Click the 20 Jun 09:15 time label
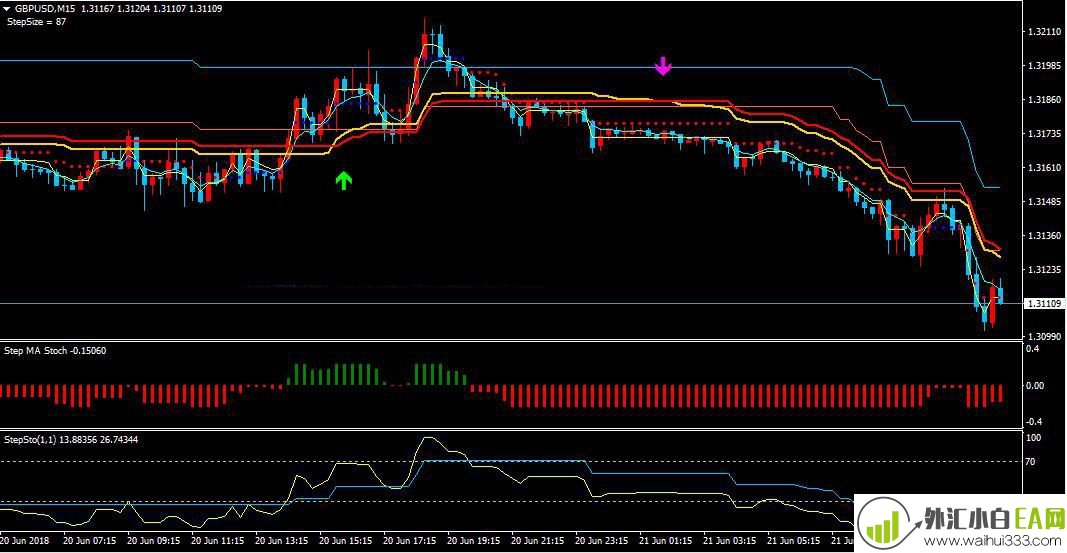The height and width of the screenshot is (553, 1067). coord(153,541)
